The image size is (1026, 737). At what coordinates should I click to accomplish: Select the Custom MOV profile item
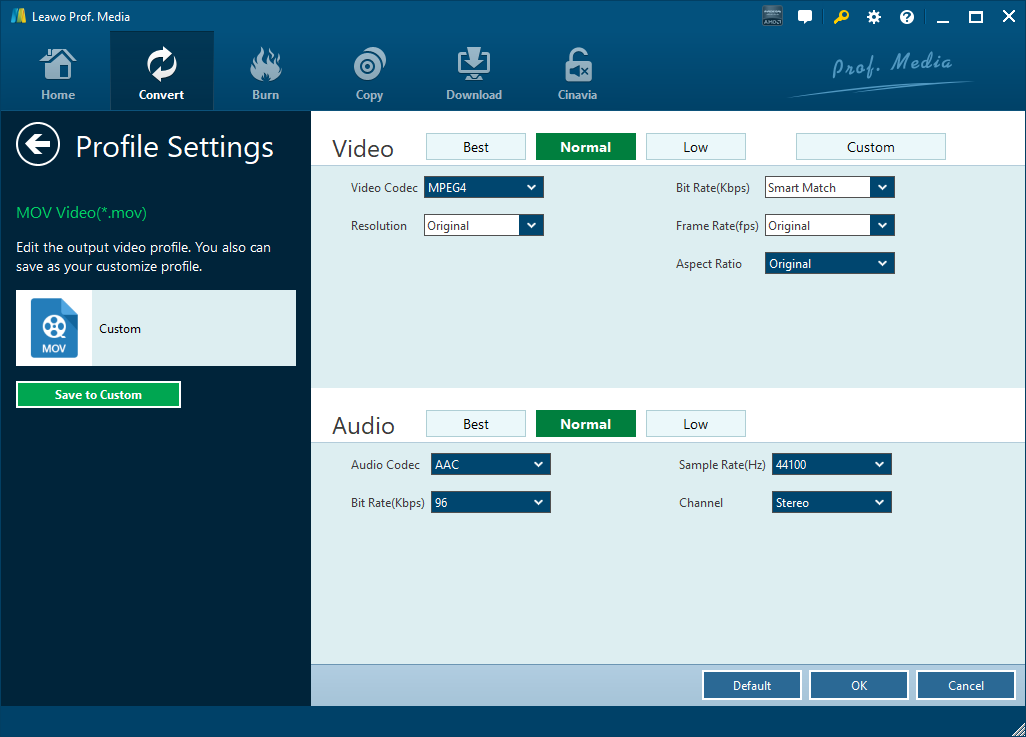[156, 329]
